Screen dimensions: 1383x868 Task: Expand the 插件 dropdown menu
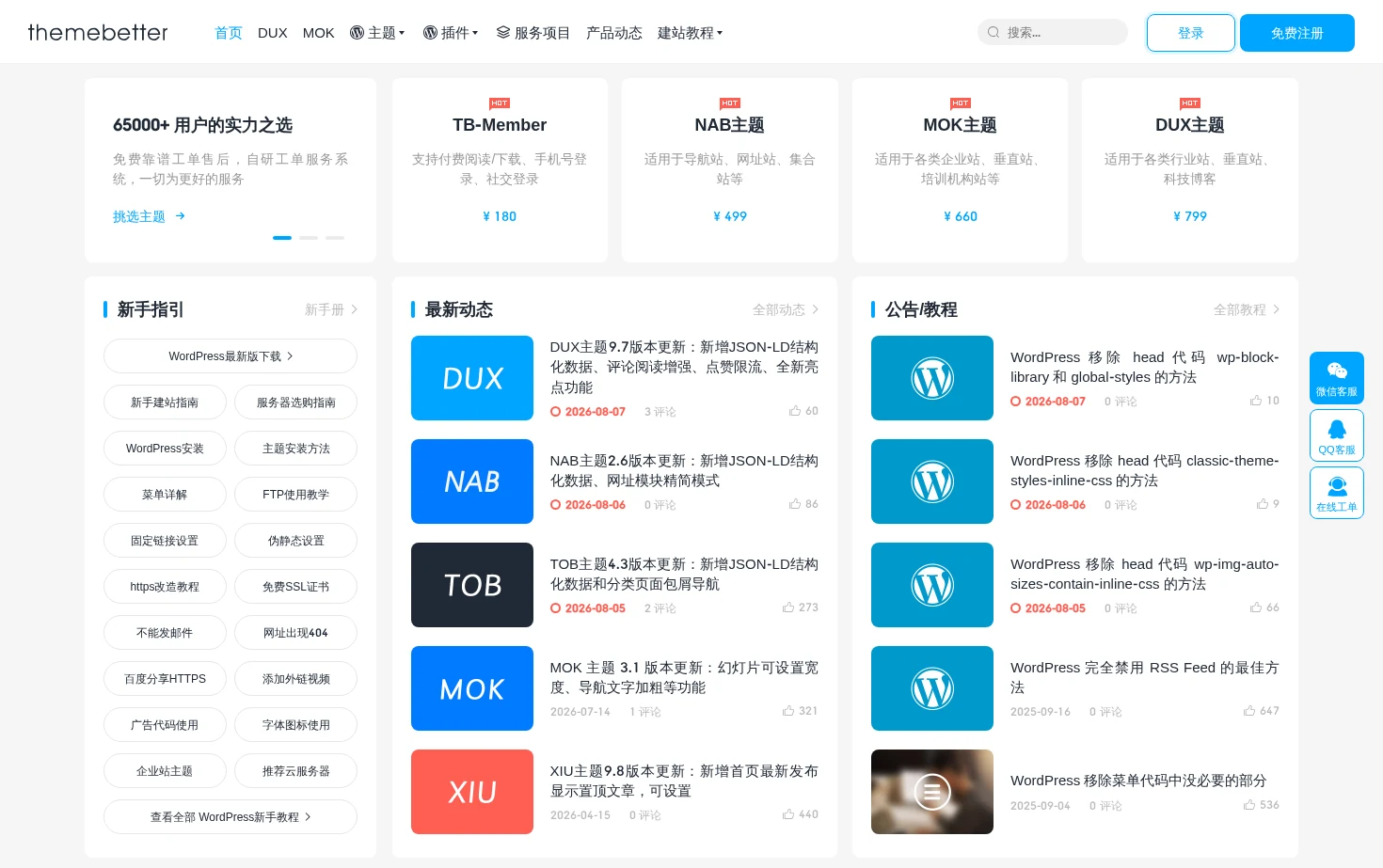click(451, 33)
